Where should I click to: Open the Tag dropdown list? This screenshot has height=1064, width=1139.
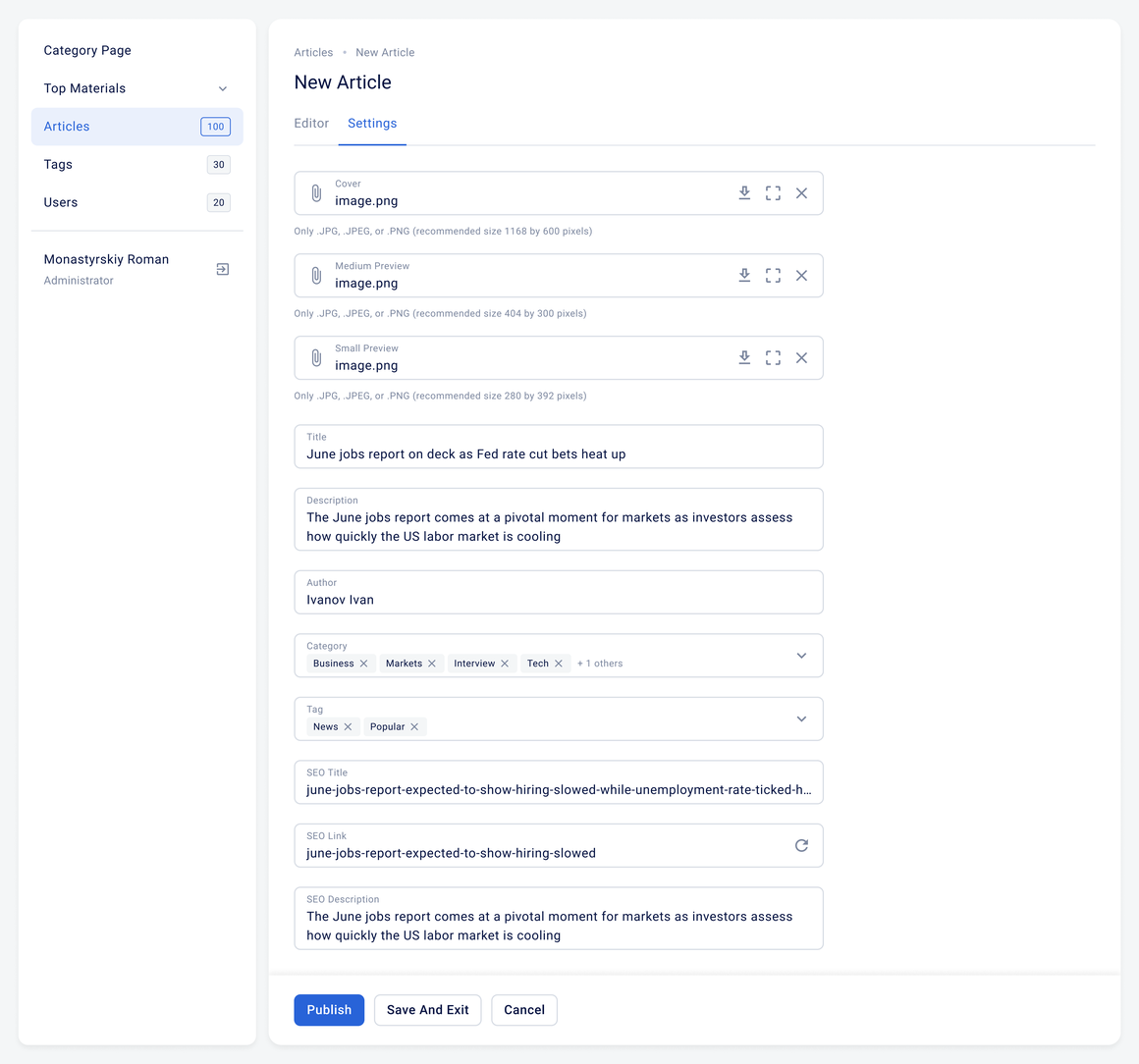coord(801,718)
